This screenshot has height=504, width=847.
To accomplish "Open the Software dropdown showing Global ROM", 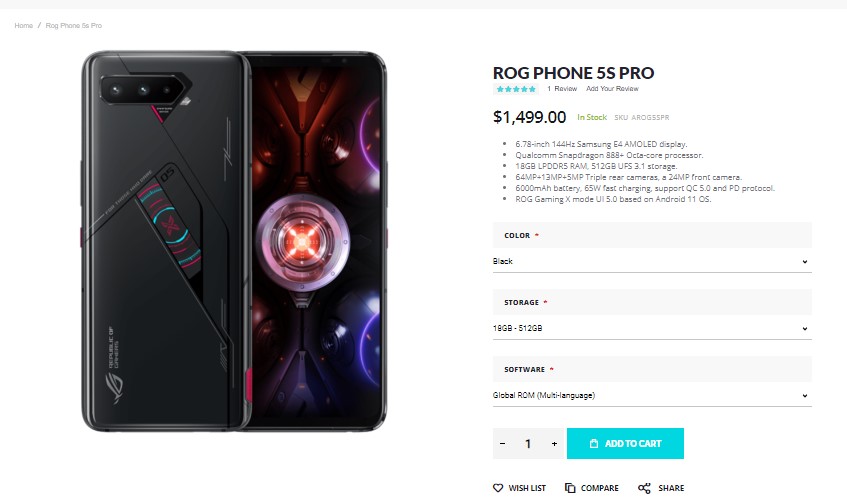I will coord(652,395).
